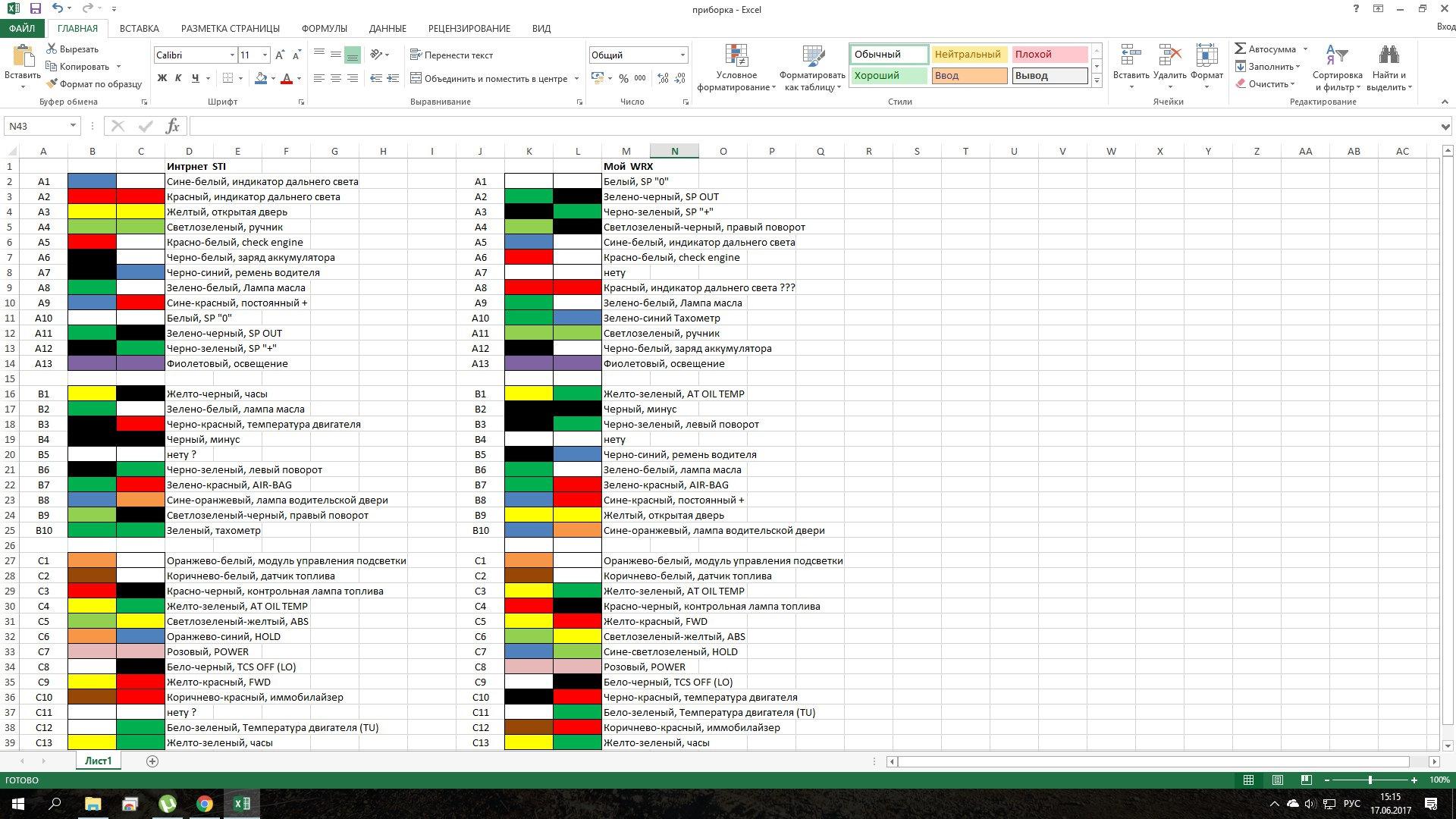Click the Fill Color bucket icon
This screenshot has height=819, width=1456.
(x=261, y=78)
